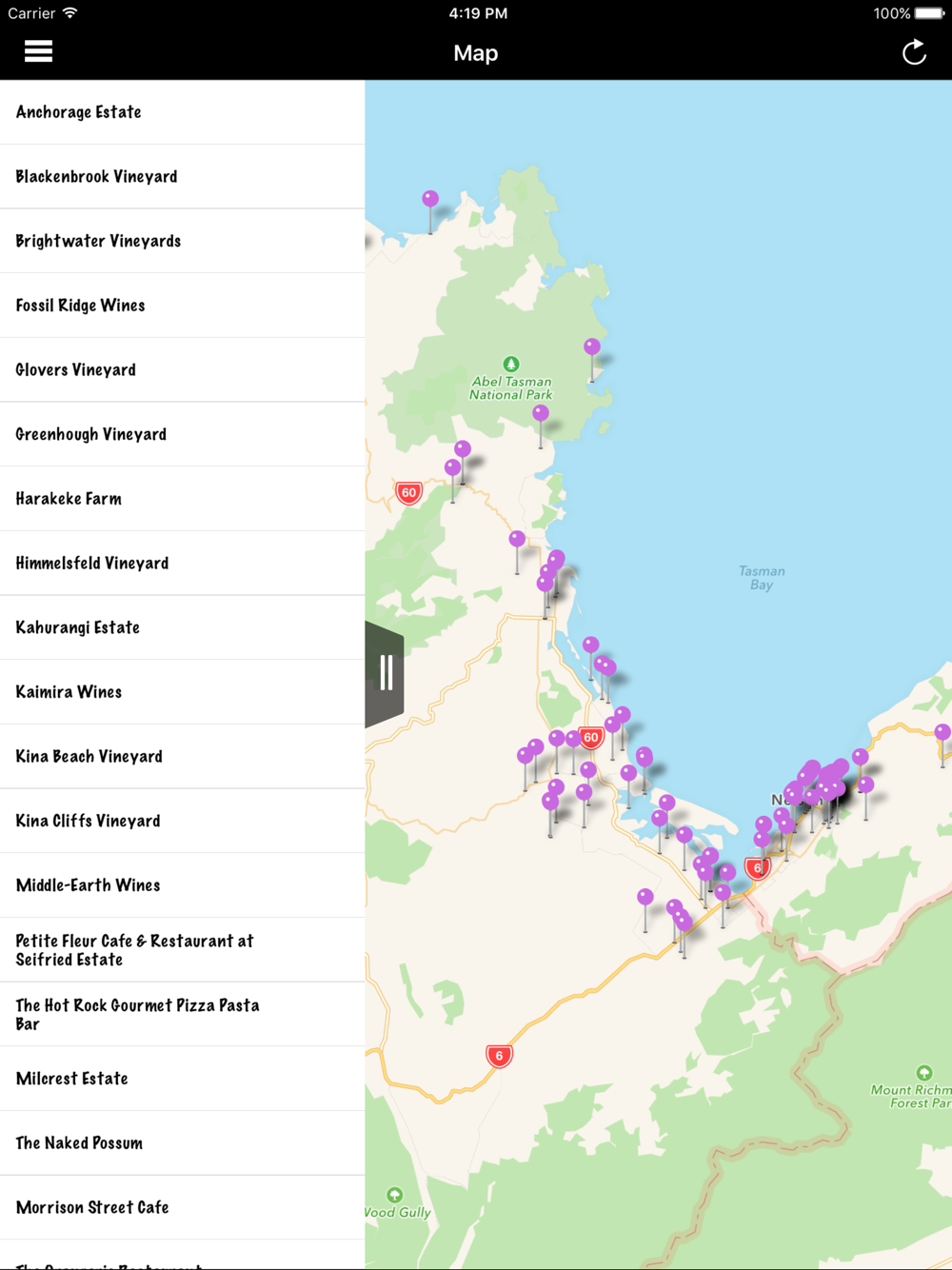This screenshot has width=952, height=1270.
Task: Open Kaimira Wines
Action: [183, 692]
